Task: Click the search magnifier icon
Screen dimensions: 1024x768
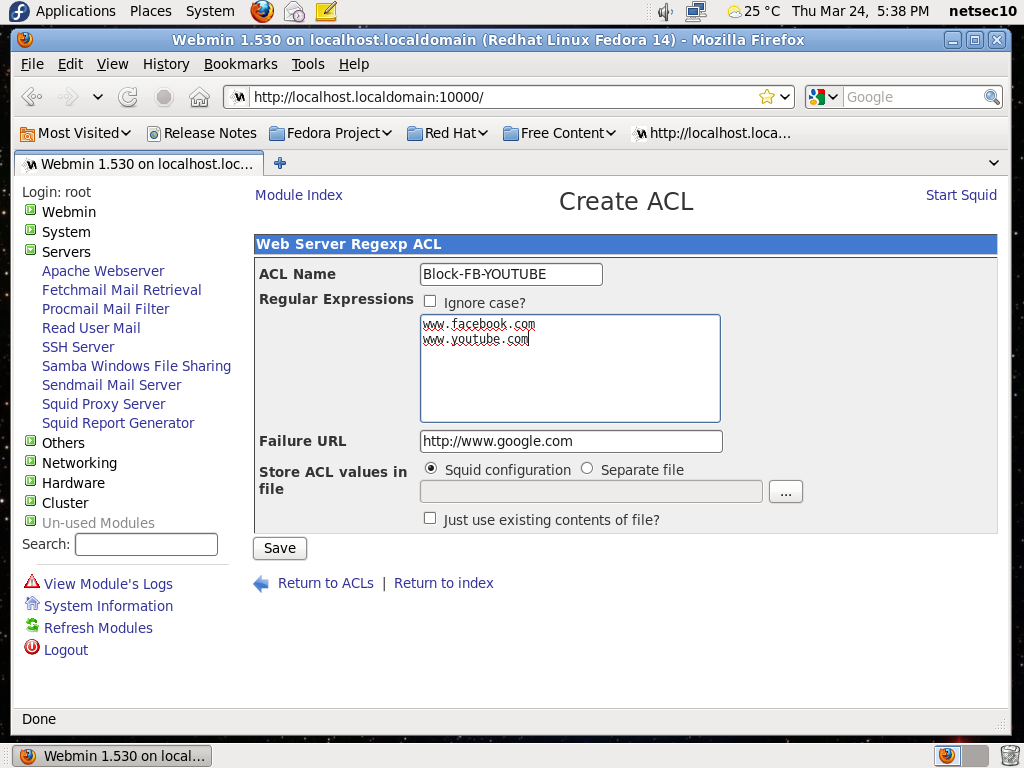Action: click(991, 97)
